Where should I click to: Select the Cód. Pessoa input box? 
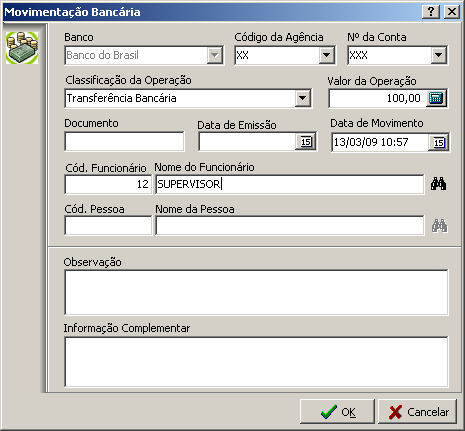click(x=108, y=226)
